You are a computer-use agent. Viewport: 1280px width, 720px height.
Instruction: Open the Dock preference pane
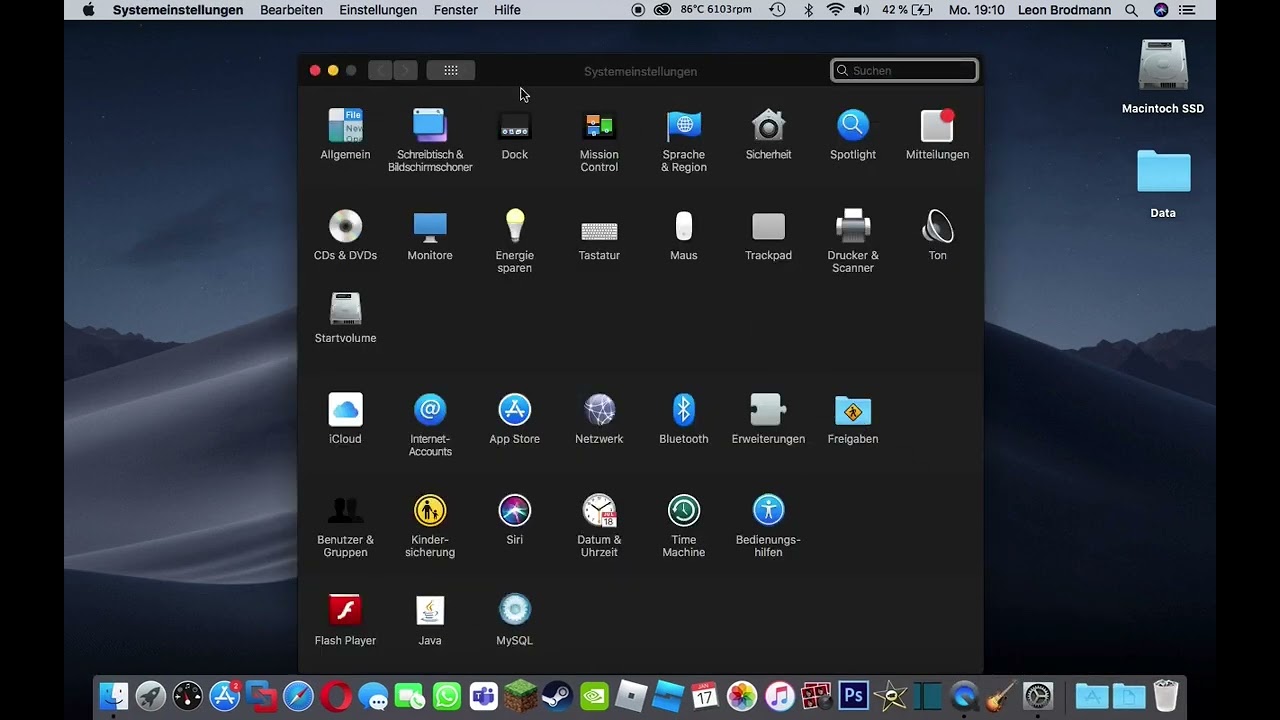pos(514,134)
